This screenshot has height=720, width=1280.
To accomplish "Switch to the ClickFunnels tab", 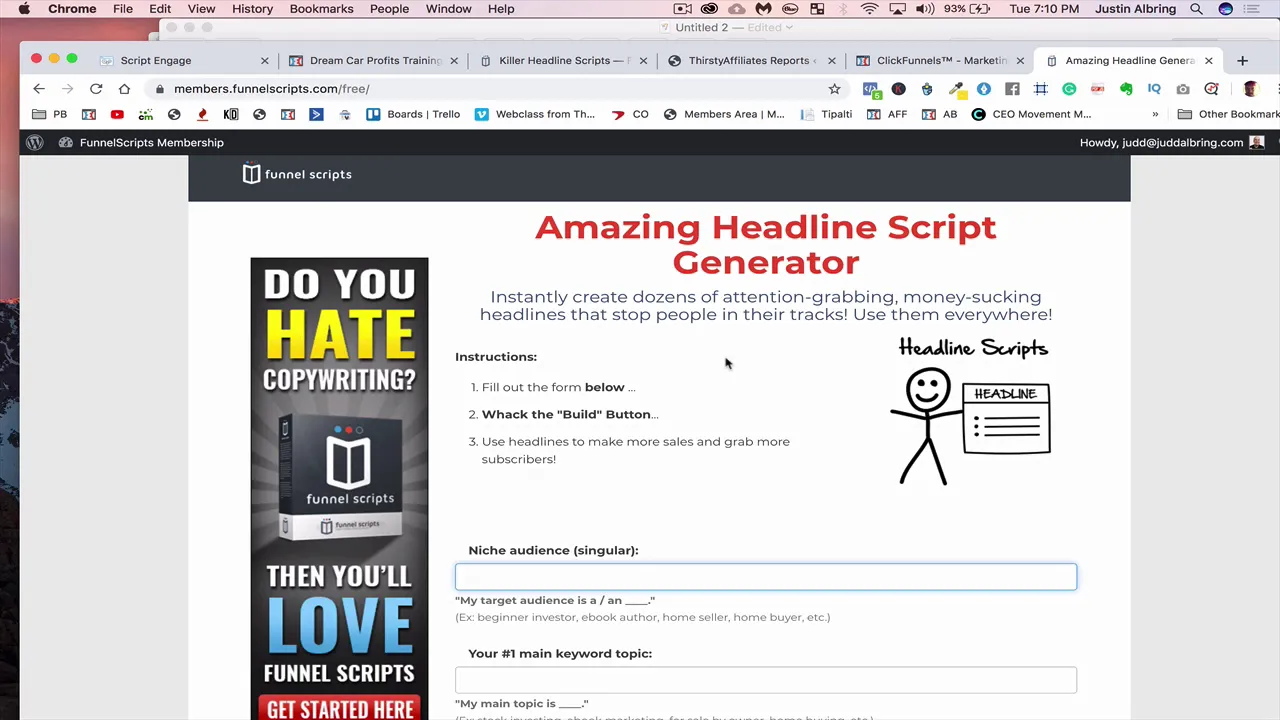I will click(940, 60).
